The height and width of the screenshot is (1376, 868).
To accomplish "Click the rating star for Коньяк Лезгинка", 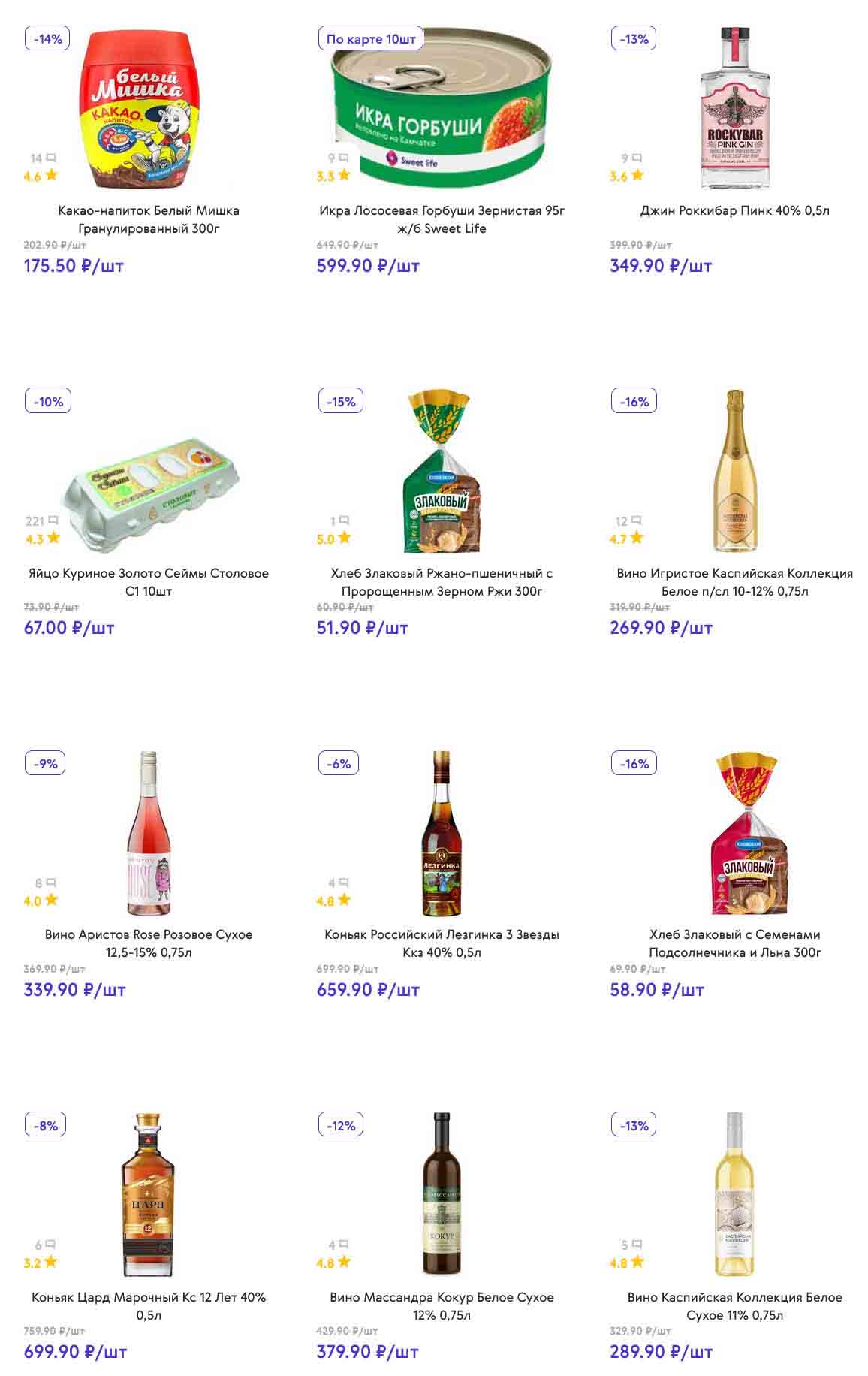I will 344,900.
